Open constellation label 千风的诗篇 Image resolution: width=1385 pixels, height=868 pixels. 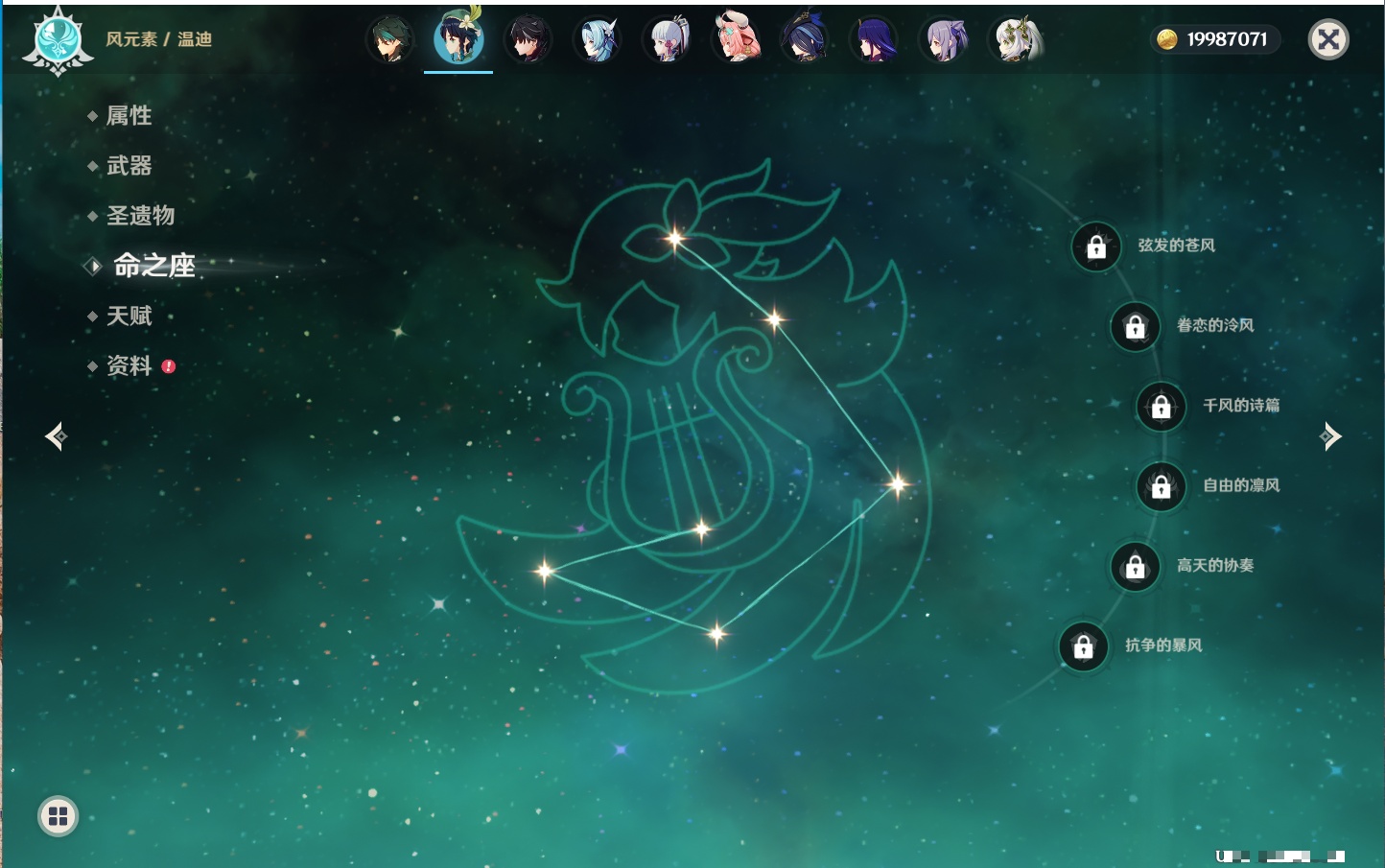point(1241,405)
